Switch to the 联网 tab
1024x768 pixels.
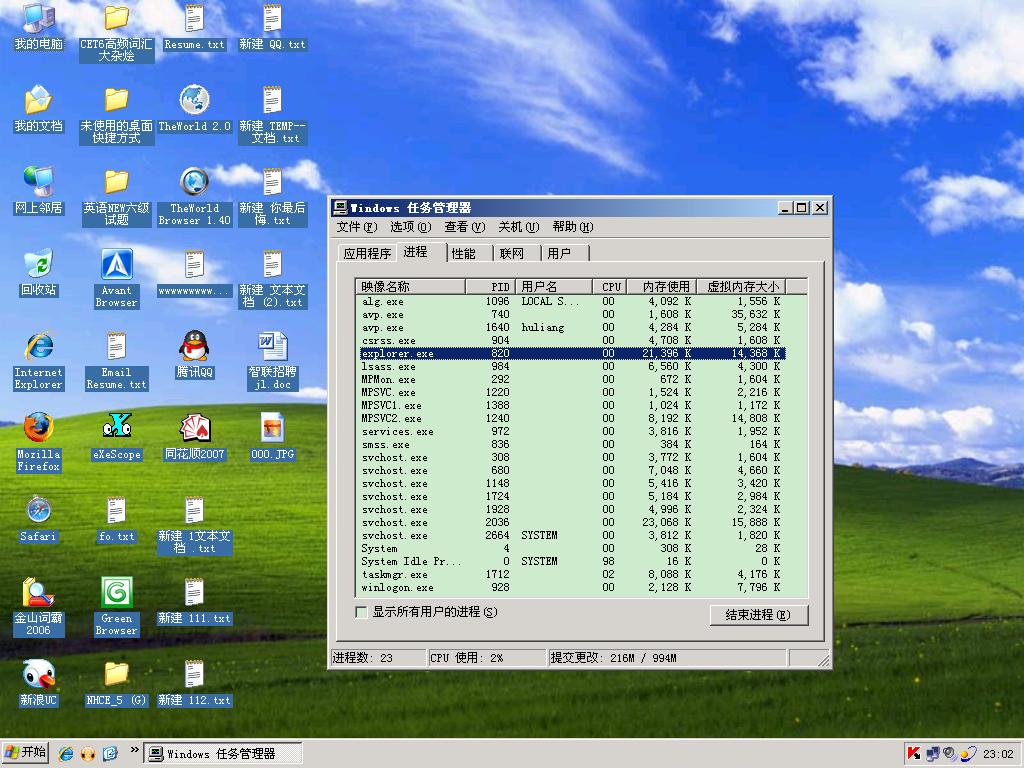(517, 253)
